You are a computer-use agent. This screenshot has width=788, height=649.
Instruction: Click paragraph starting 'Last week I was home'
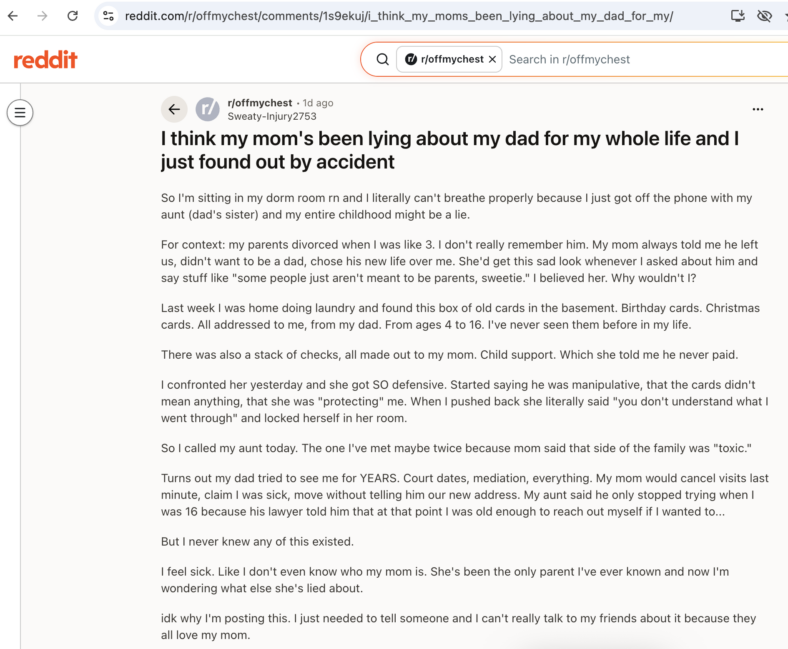pos(460,316)
